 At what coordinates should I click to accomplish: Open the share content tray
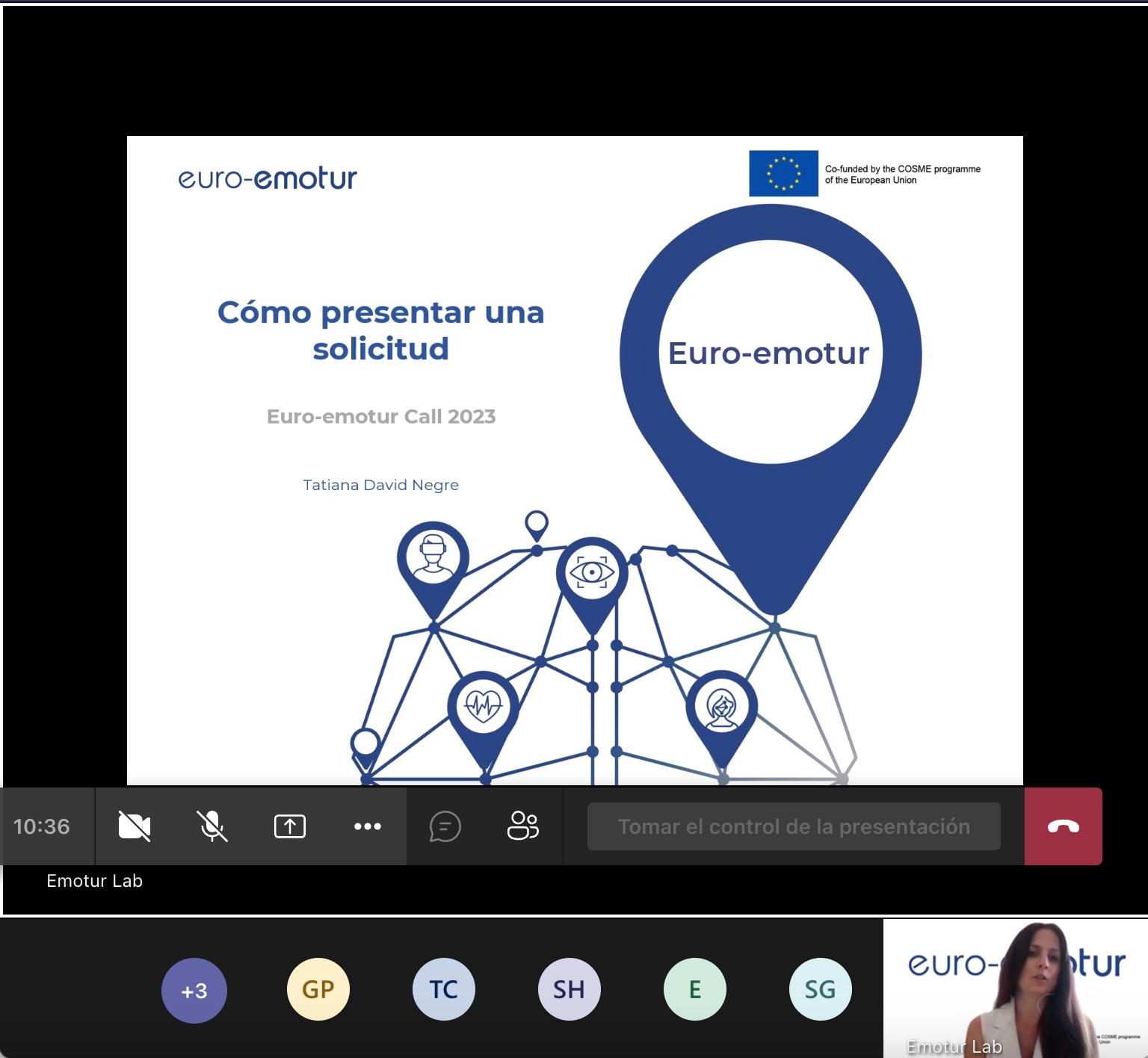(290, 826)
